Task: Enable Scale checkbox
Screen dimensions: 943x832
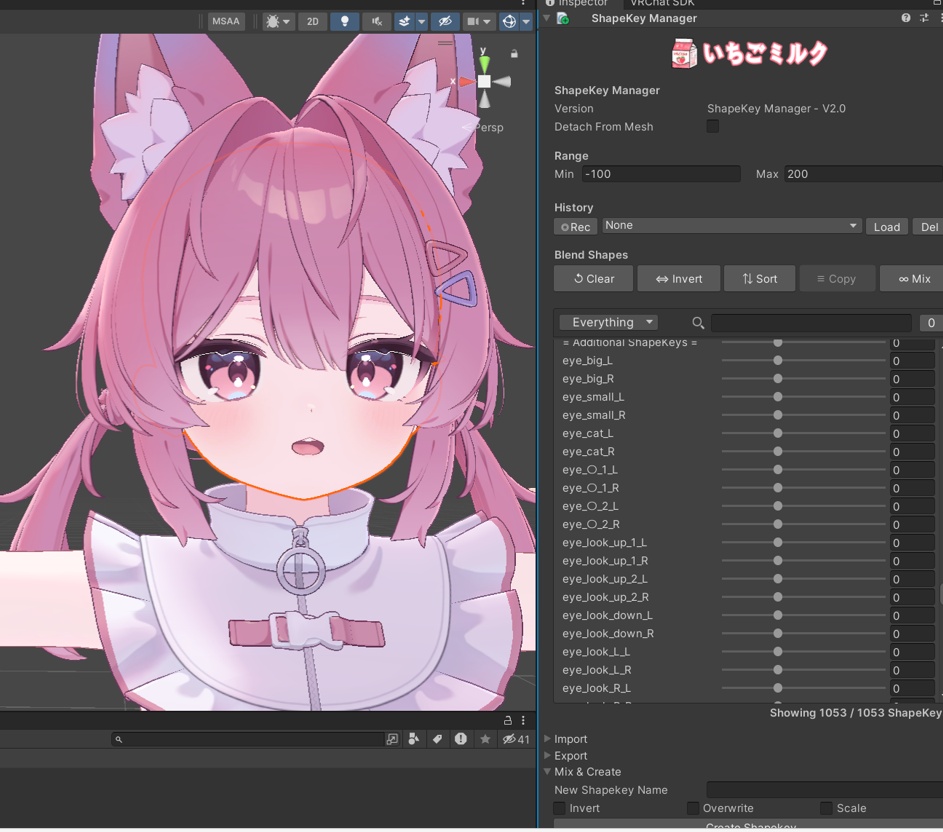Action: [x=826, y=808]
